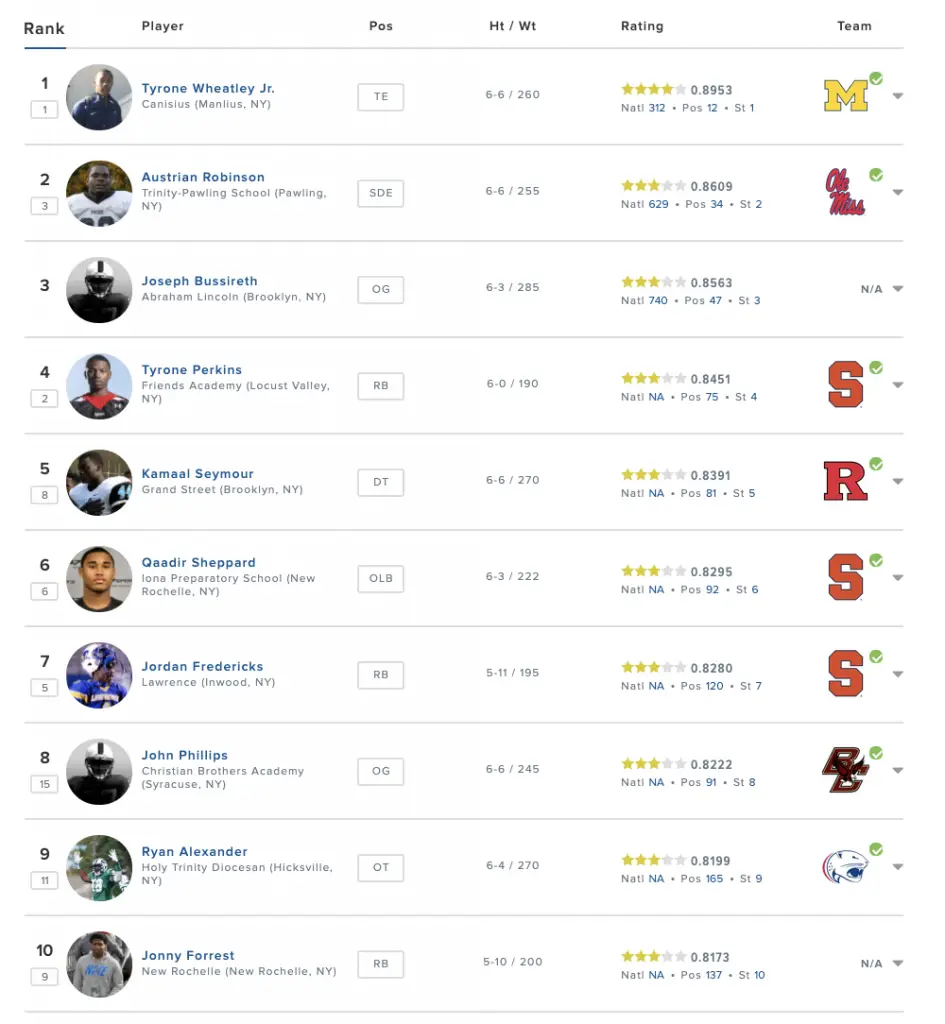This screenshot has height=1024, width=945.
Task: Expand Joseph Bussireth's N/A team arrow
Action: (x=898, y=289)
